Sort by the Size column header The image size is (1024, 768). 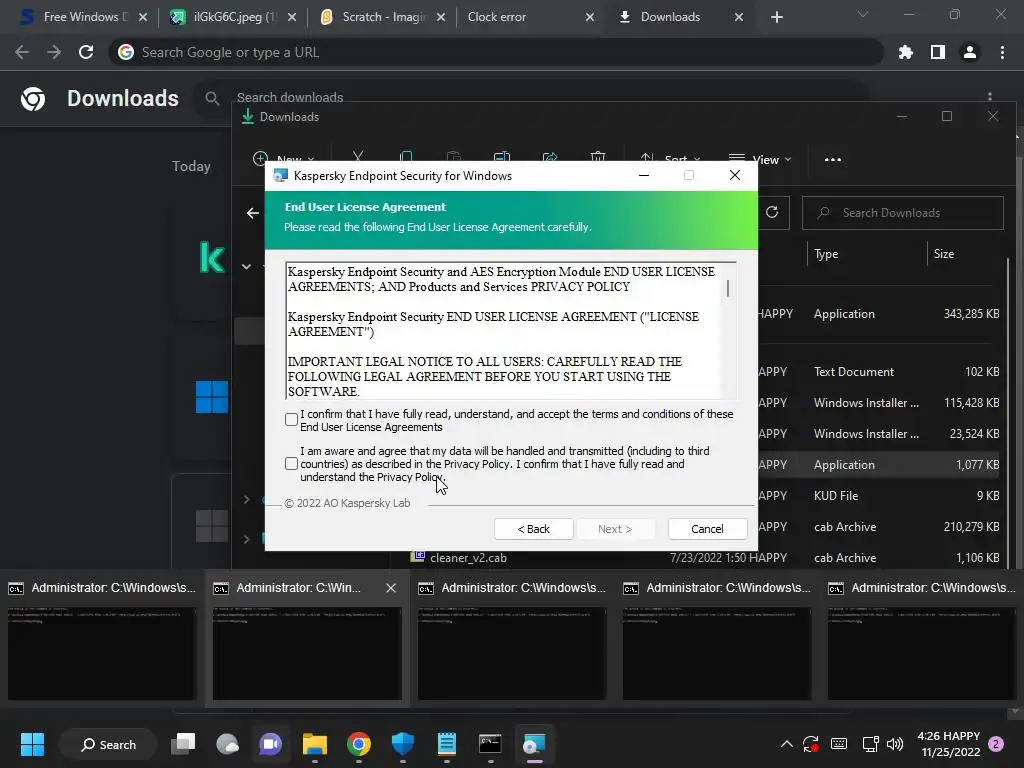click(x=944, y=254)
